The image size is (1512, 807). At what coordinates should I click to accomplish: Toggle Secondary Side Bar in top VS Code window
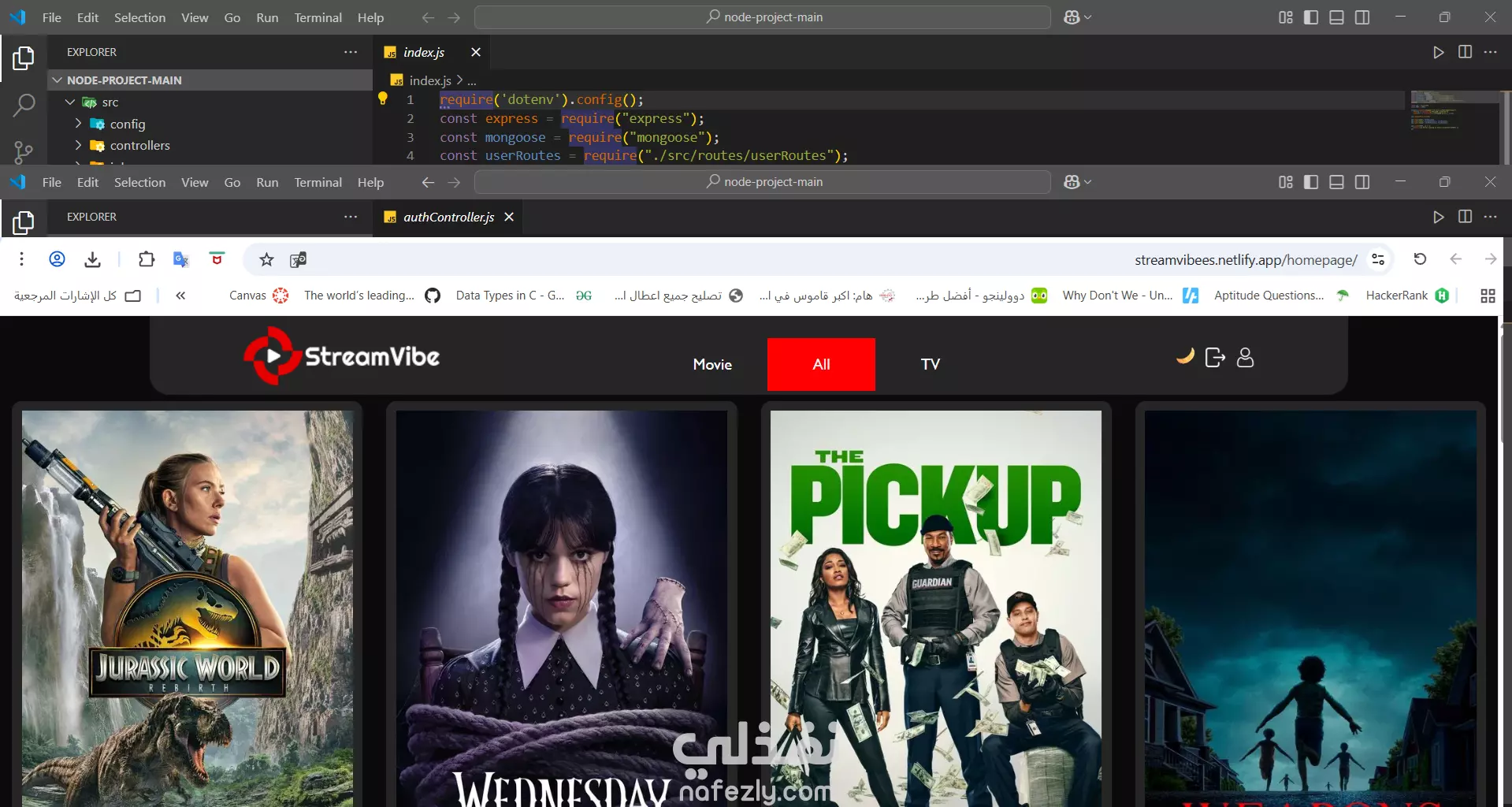[x=1362, y=17]
